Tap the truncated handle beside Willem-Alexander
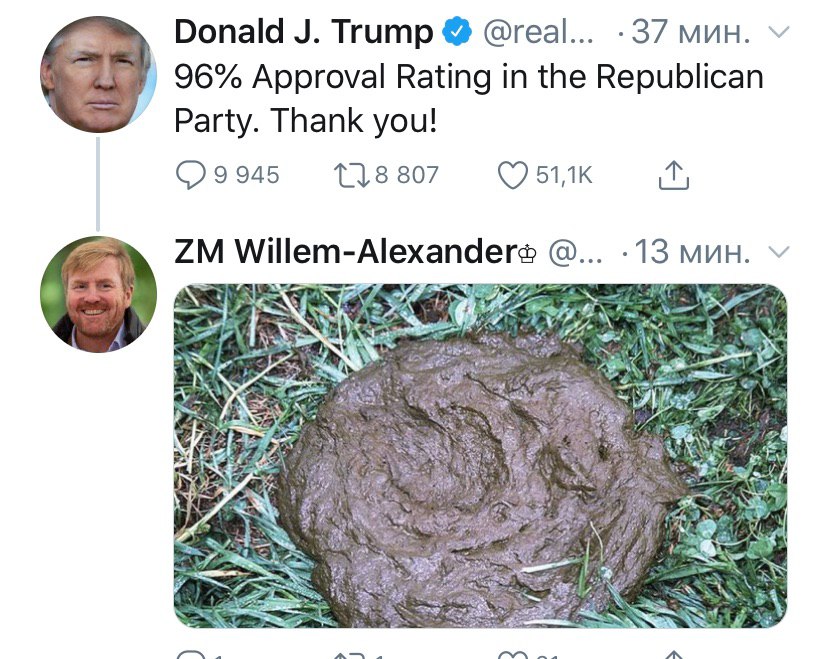The height and width of the screenshot is (659, 828). 576,252
